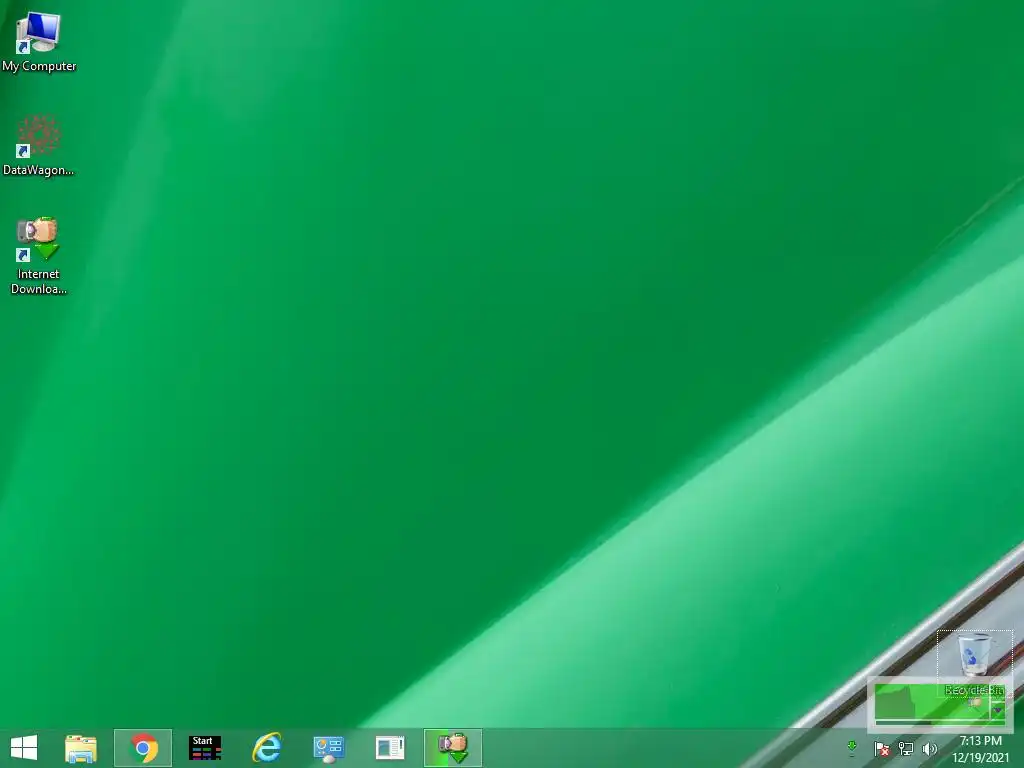Switch to Google Chrome in the taskbar
The height and width of the screenshot is (768, 1024).
[143, 748]
